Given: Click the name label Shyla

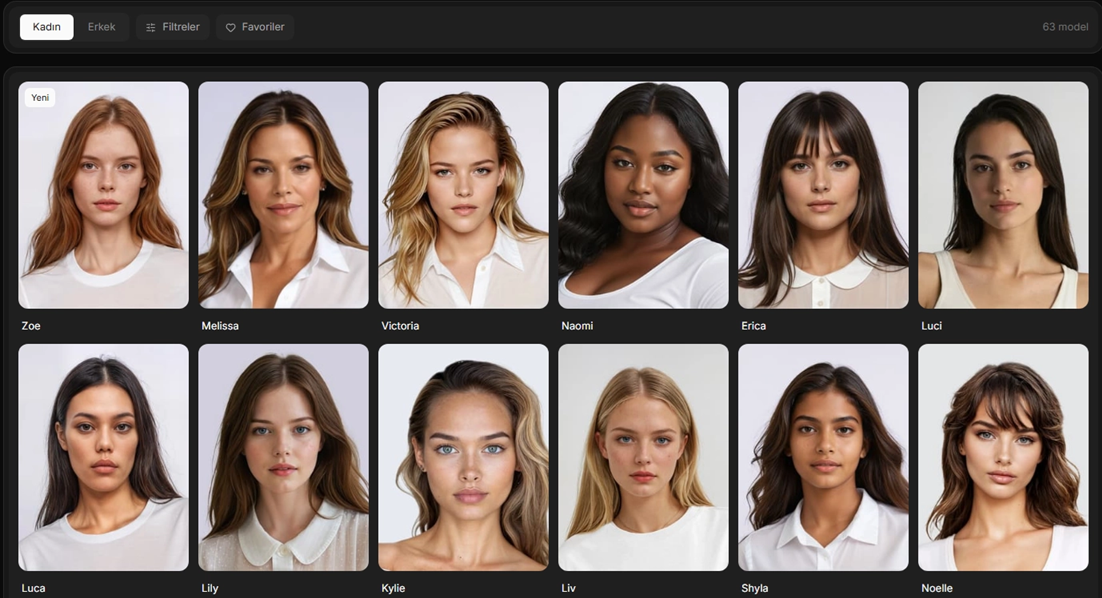Looking at the screenshot, I should (x=754, y=588).
